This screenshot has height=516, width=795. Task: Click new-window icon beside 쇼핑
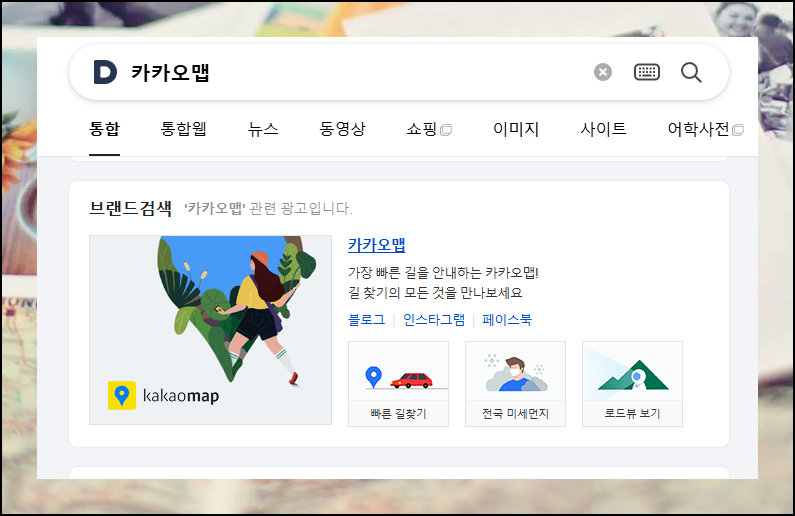[x=446, y=130]
